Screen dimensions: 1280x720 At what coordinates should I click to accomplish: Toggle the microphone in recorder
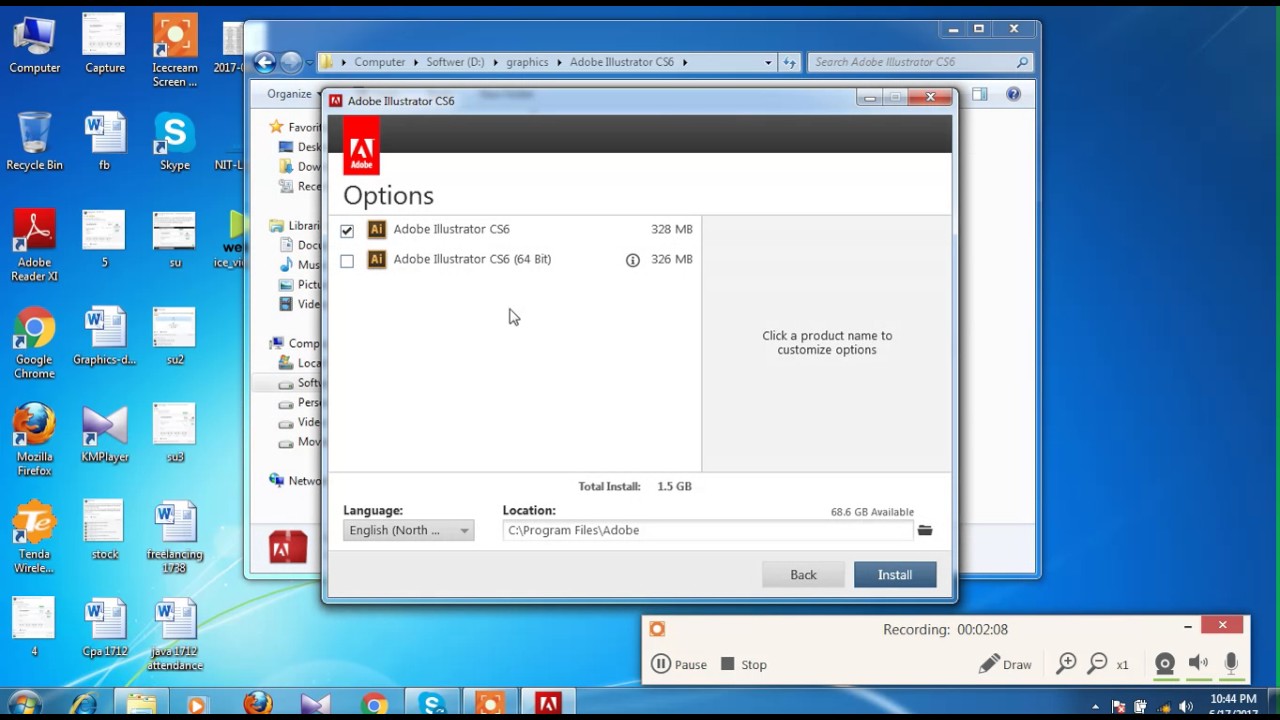pyautogui.click(x=1231, y=664)
